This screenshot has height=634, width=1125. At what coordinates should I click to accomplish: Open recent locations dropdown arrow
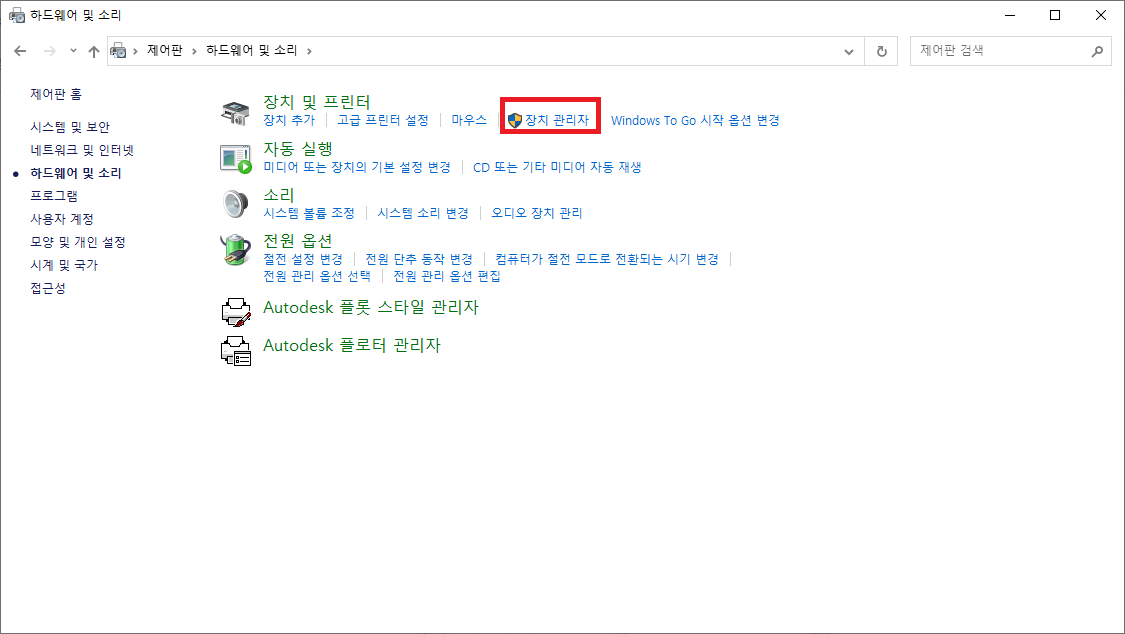coord(73,51)
